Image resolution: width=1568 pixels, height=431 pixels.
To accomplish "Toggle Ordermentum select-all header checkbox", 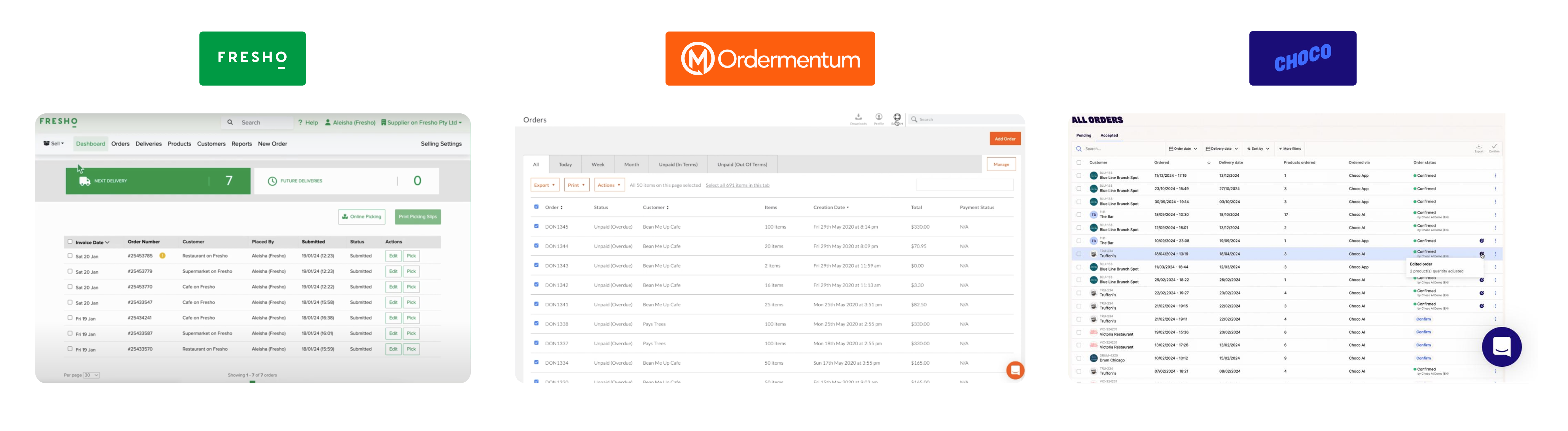I will coord(536,207).
